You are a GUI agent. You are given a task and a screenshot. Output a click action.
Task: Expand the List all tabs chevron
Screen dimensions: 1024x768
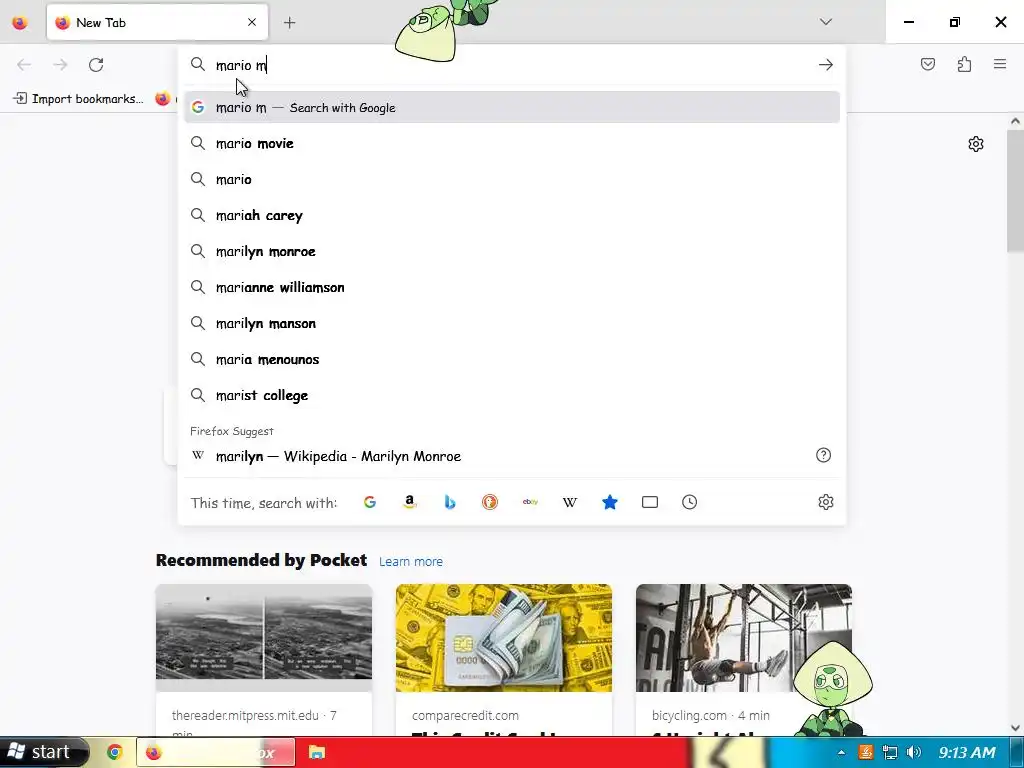825,22
